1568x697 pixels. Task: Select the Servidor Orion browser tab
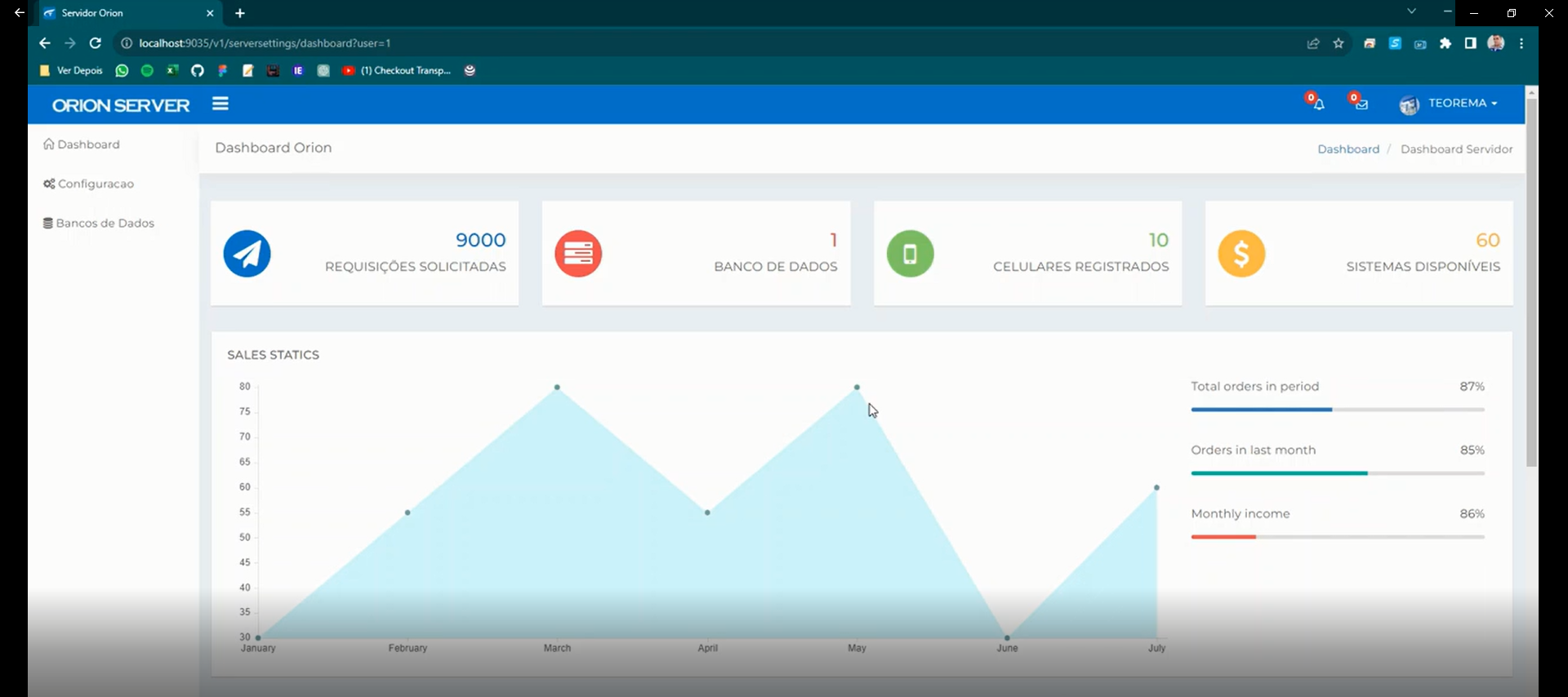click(129, 13)
